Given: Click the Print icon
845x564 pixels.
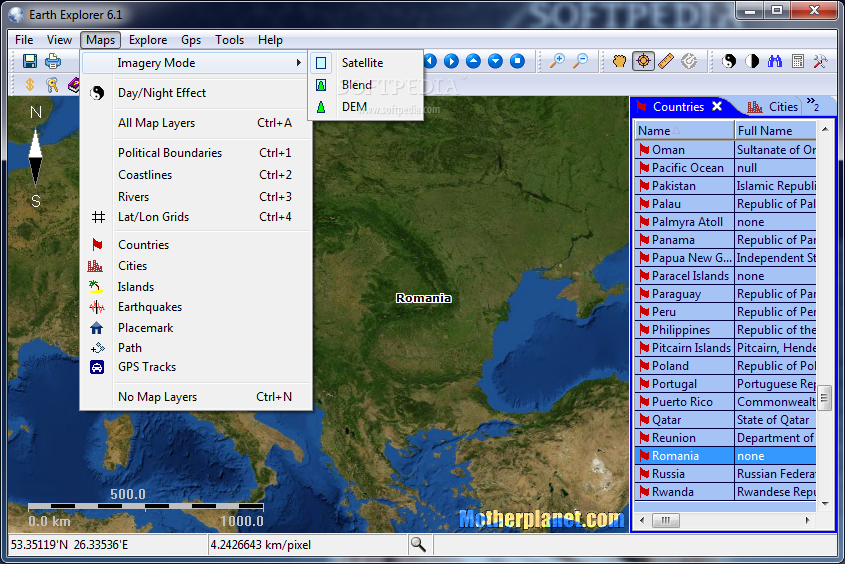Looking at the screenshot, I should click(x=52, y=61).
